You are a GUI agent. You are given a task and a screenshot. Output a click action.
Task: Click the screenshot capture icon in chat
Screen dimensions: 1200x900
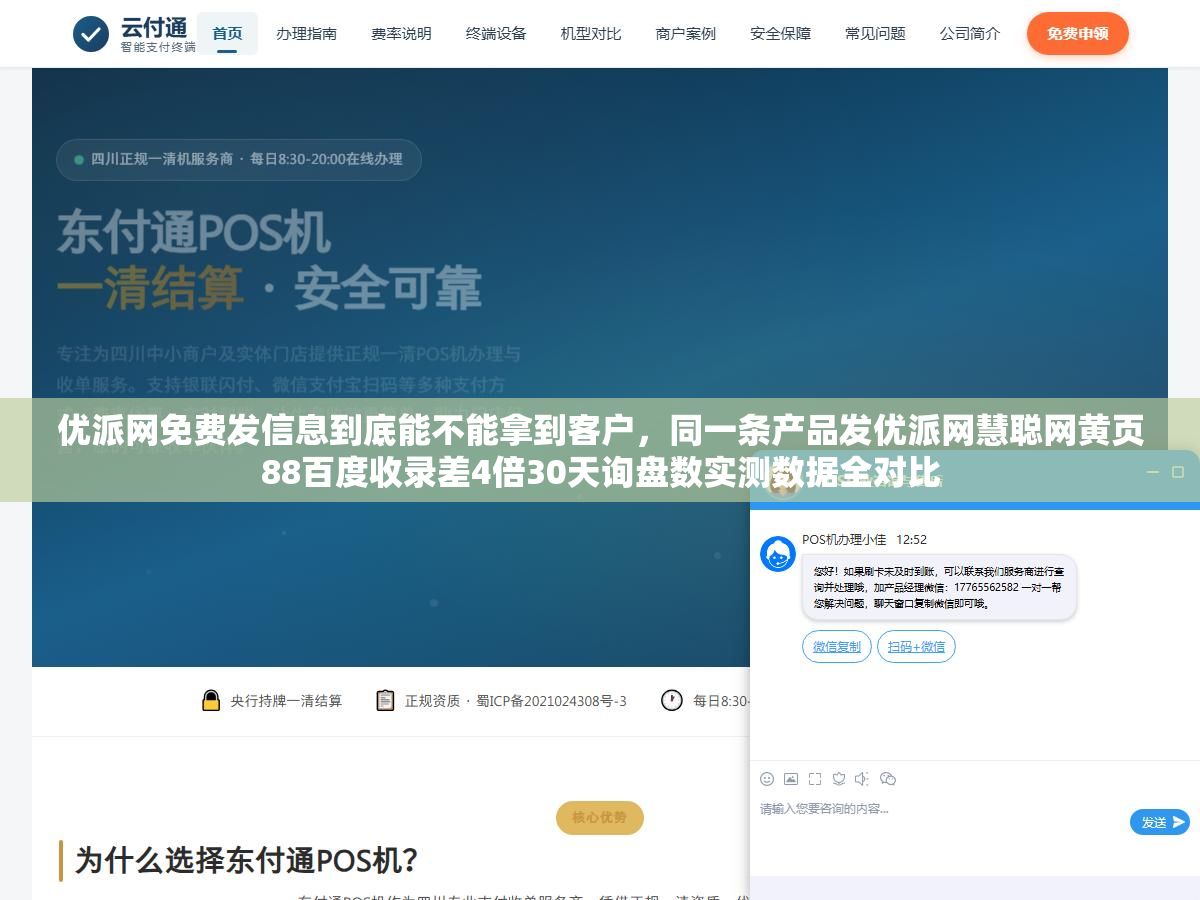815,779
